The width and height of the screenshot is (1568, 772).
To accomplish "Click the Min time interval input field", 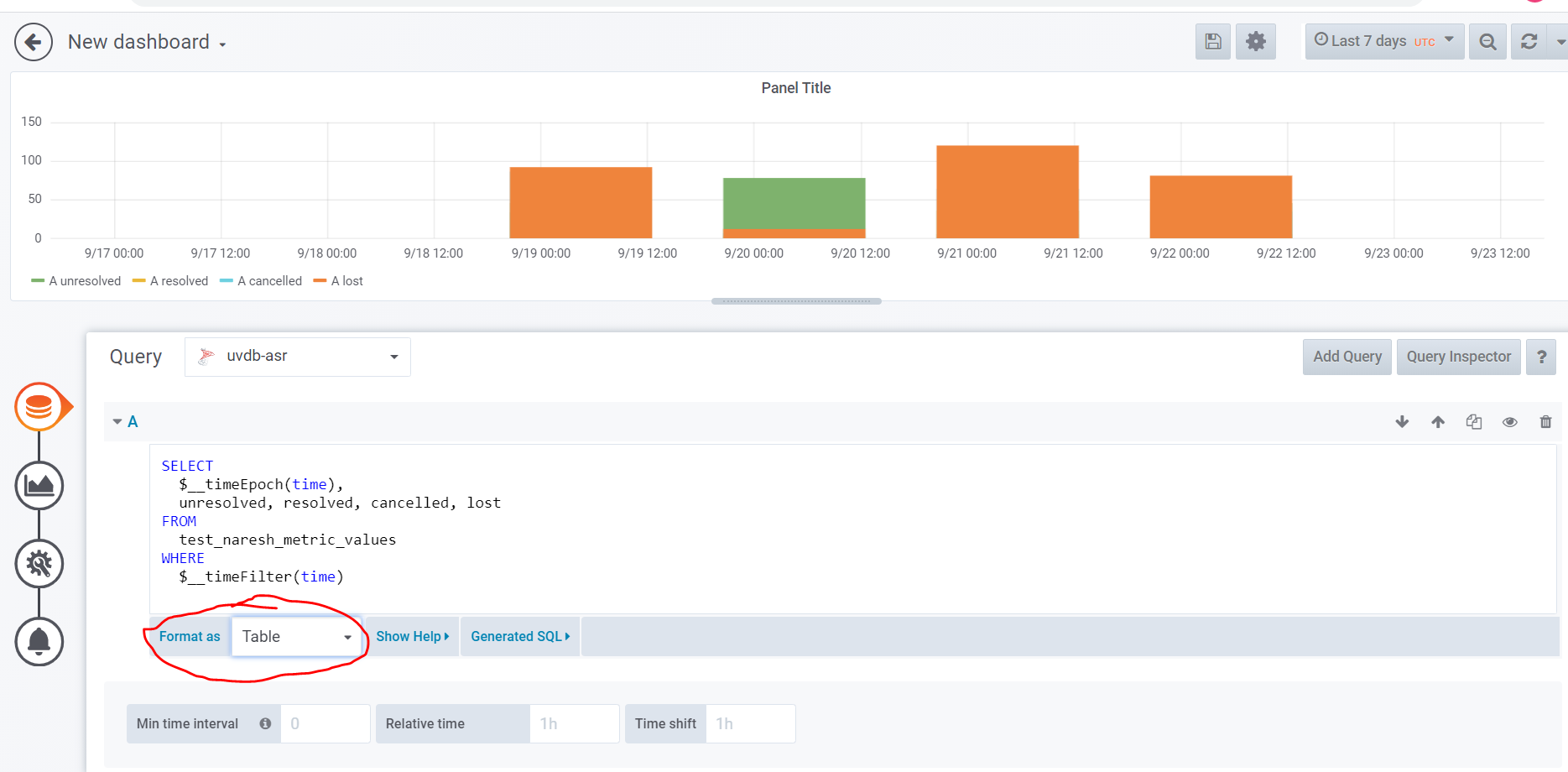I will point(326,723).
